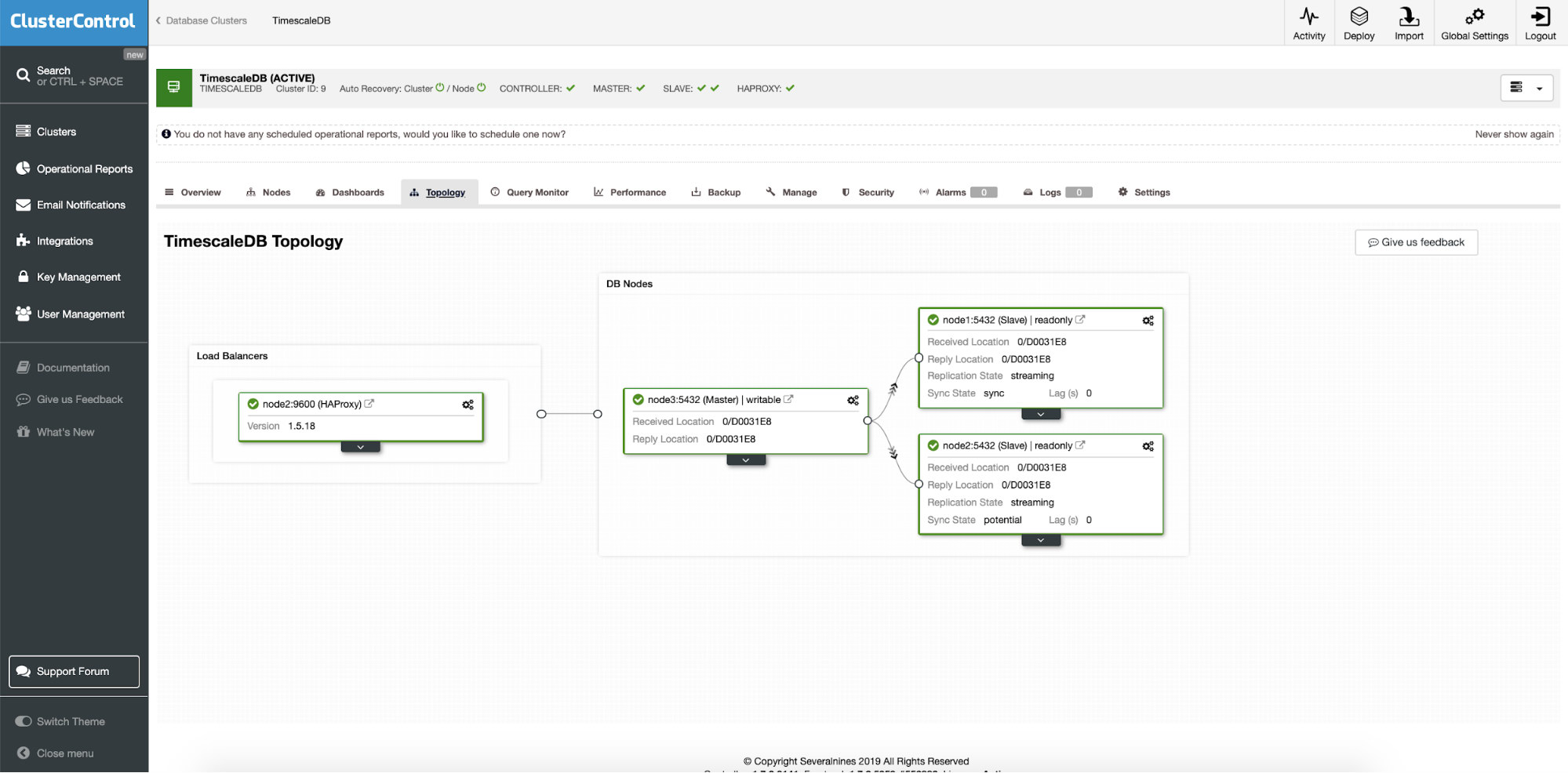Click node3 Master right connector circle

[x=868, y=421]
